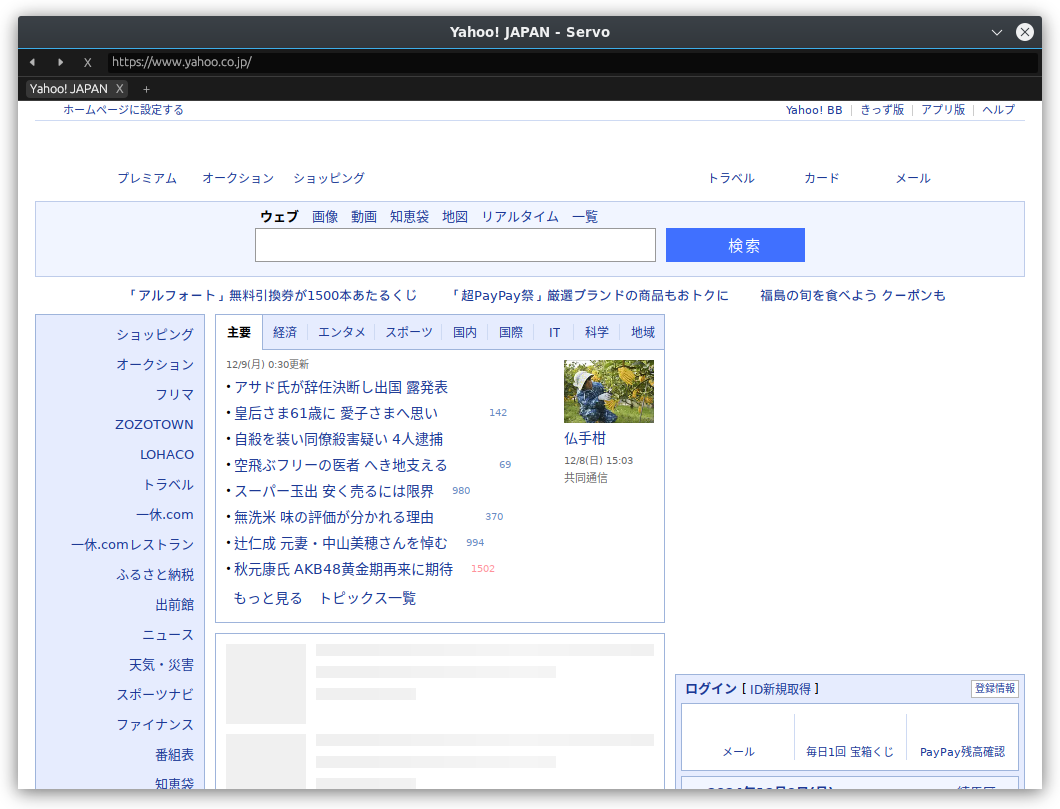Open headline アサド氏が辞任決断し出国
1060x809 pixels.
click(x=341, y=387)
